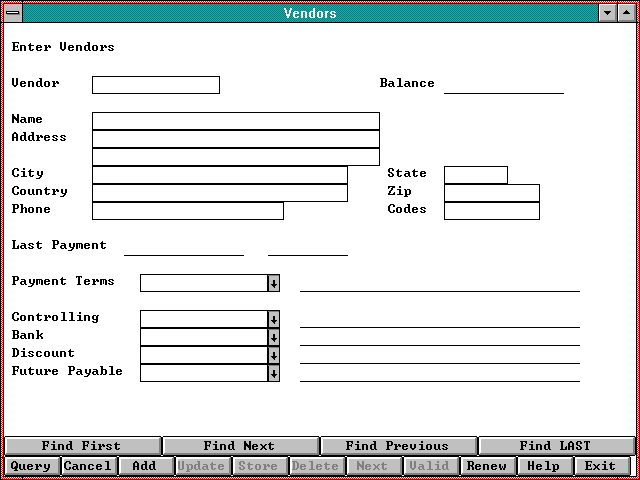This screenshot has height=480, width=640.
Task: Click the Exit button
Action: pyautogui.click(x=600, y=466)
